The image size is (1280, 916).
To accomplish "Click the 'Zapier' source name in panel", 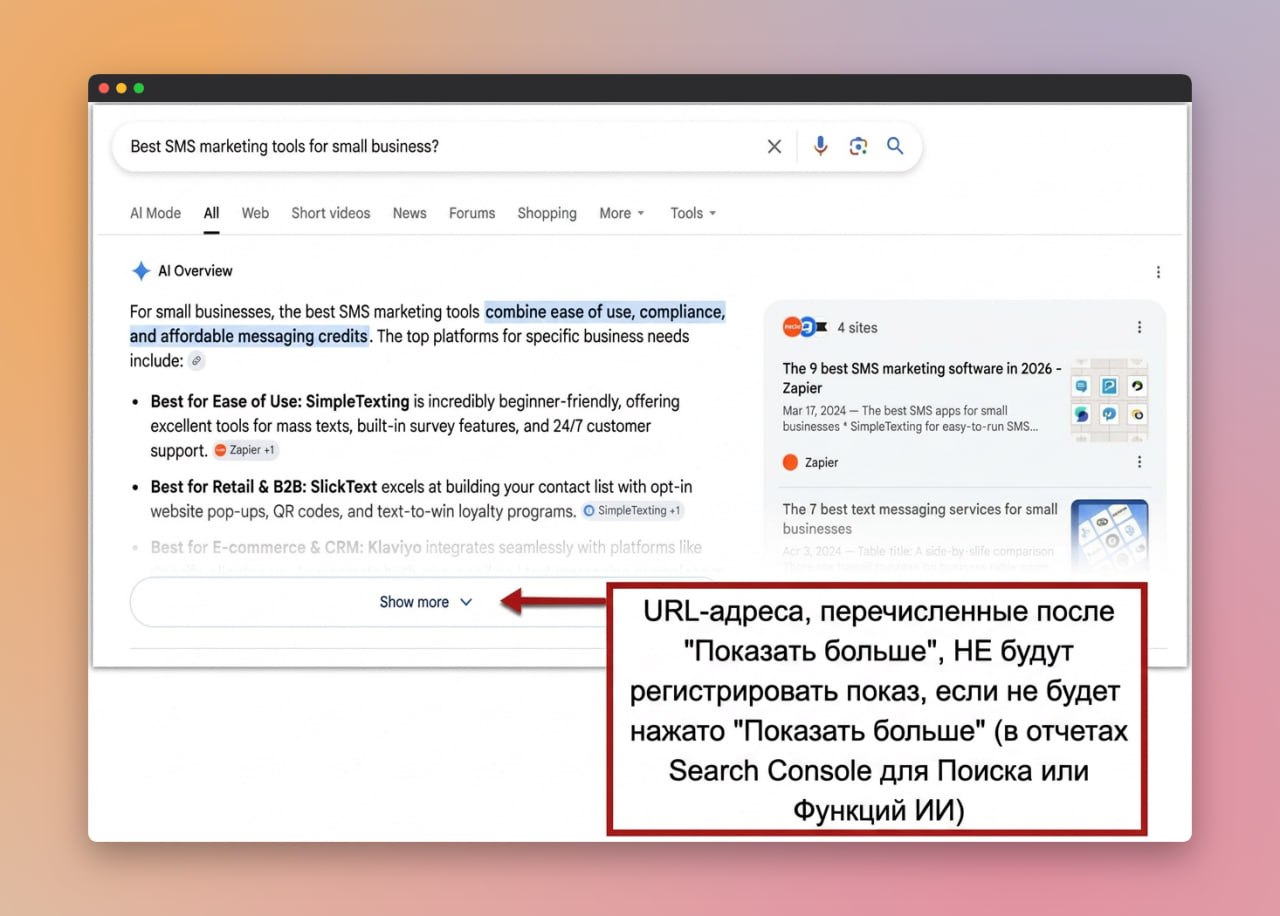I will tap(822, 462).
